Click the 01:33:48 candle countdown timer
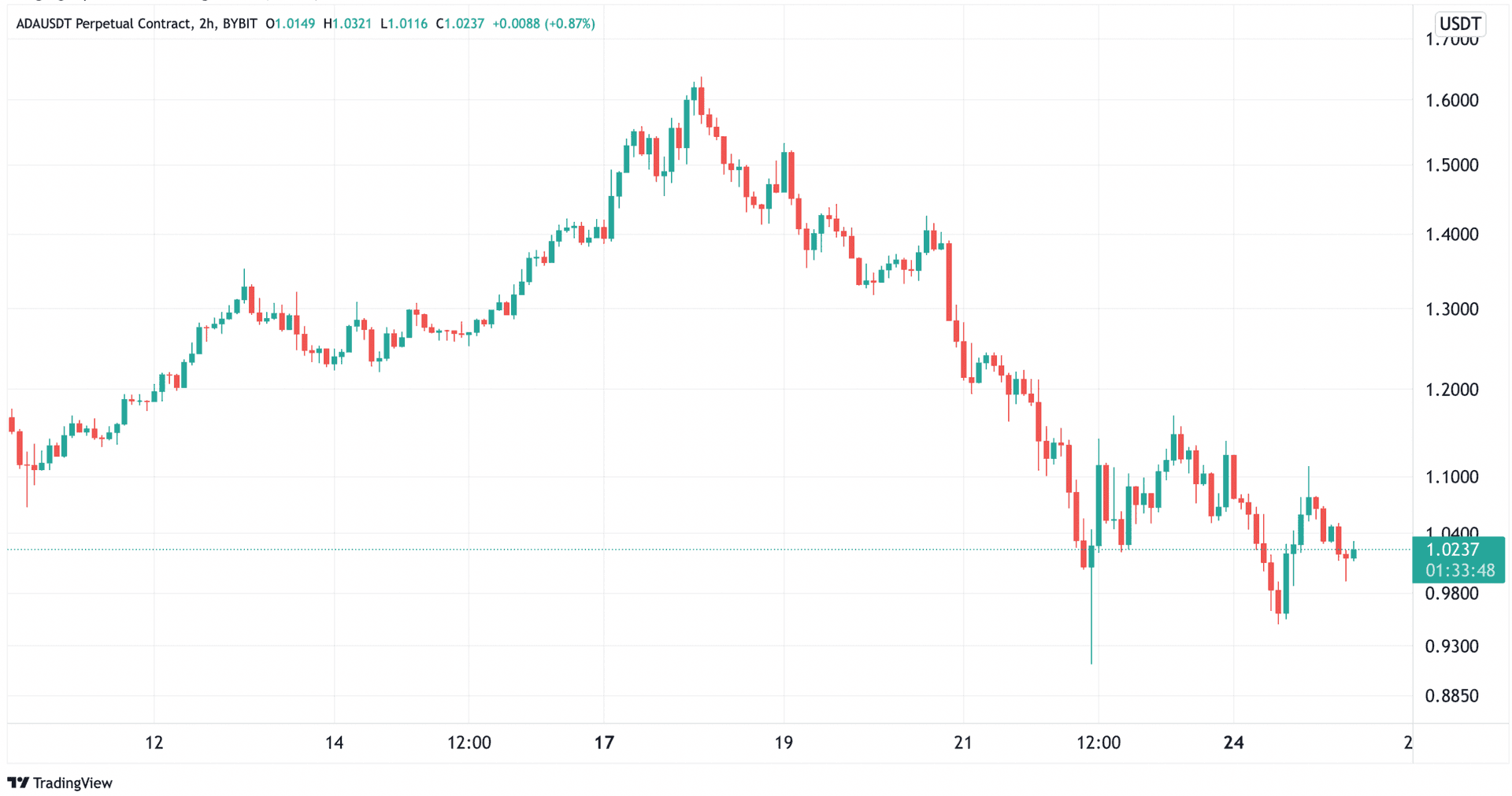The height and width of the screenshot is (796, 1512). click(x=1459, y=570)
